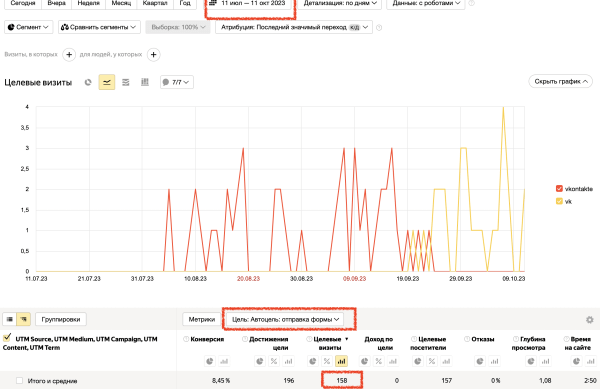The image size is (600, 389).
Task: Expand the Сегмент dropdown
Action: [x=28, y=27]
